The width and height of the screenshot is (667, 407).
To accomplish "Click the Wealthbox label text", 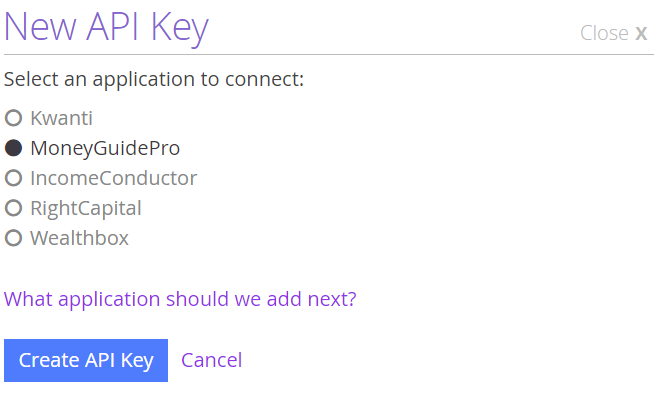I will coord(80,238).
